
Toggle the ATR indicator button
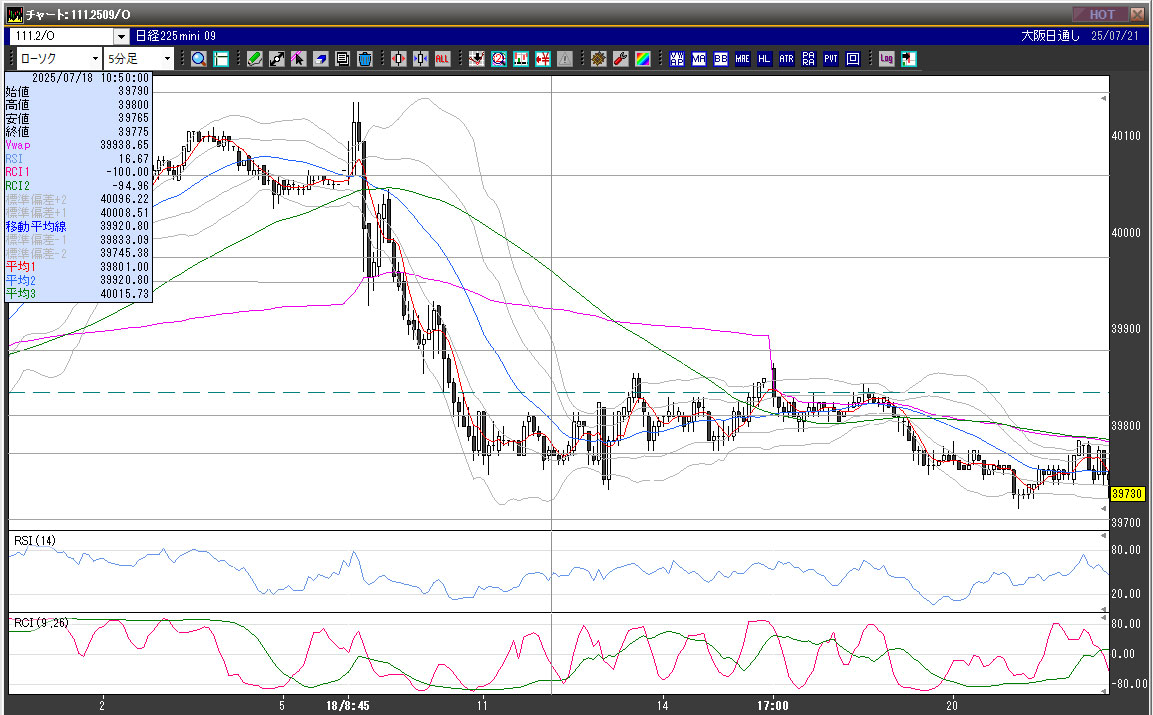click(x=787, y=59)
